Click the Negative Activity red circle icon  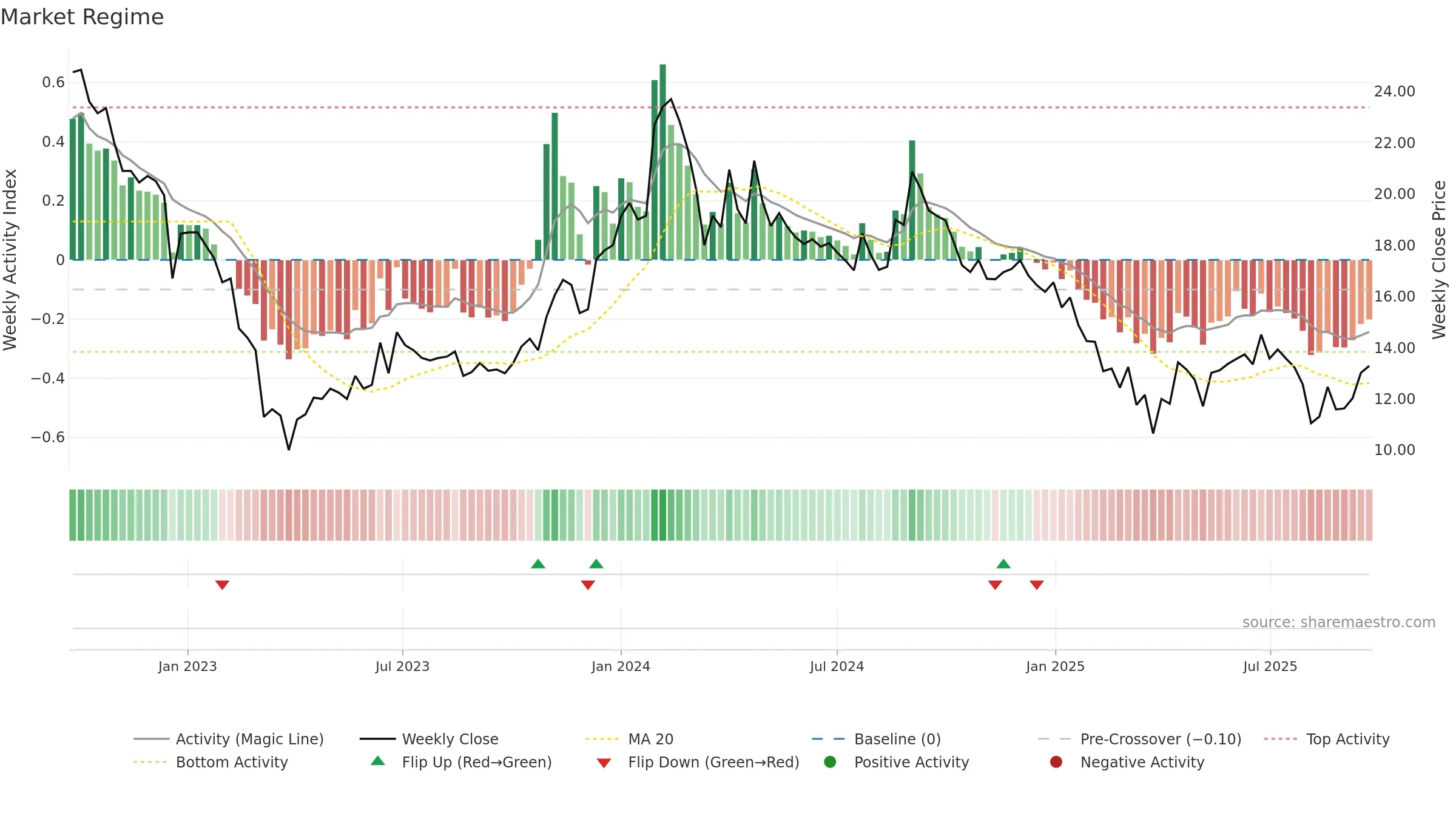pyautogui.click(x=1056, y=761)
